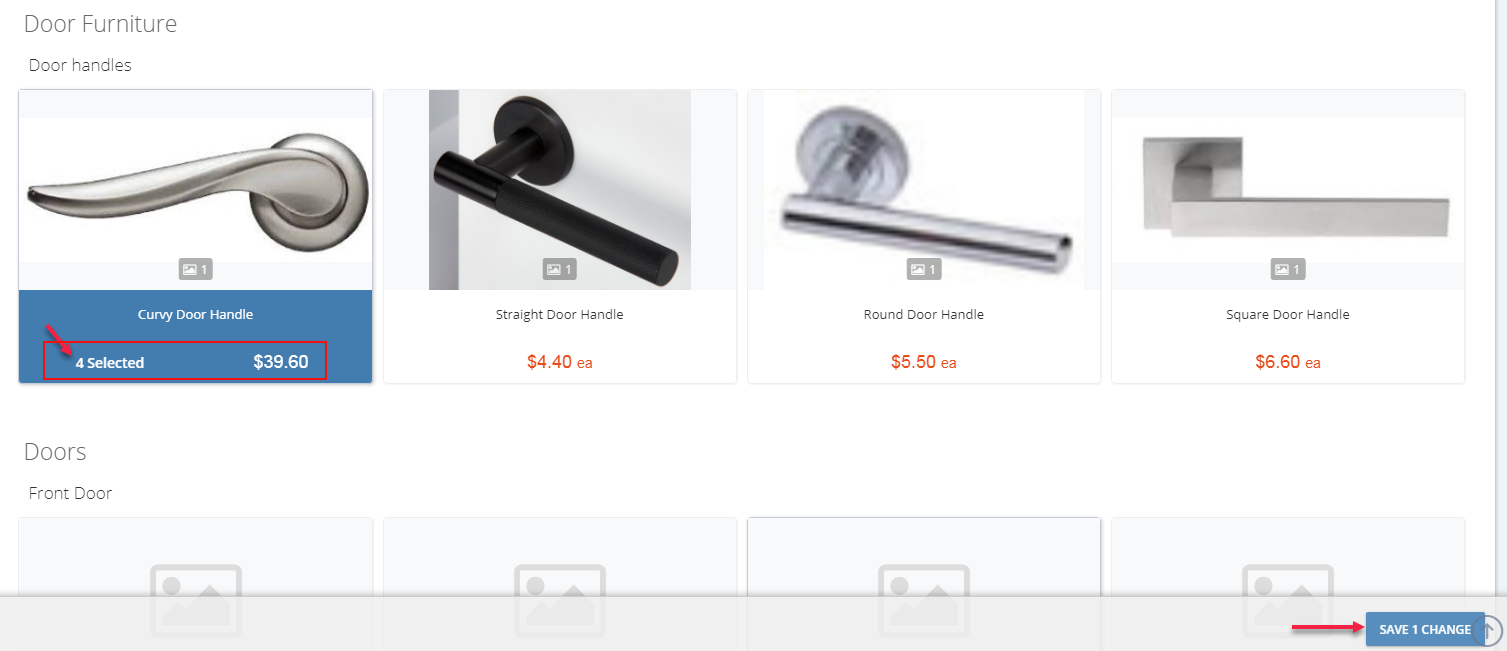The width and height of the screenshot is (1507, 651).
Task: Click the scroll-to-top arrow icon
Action: tap(1488, 630)
